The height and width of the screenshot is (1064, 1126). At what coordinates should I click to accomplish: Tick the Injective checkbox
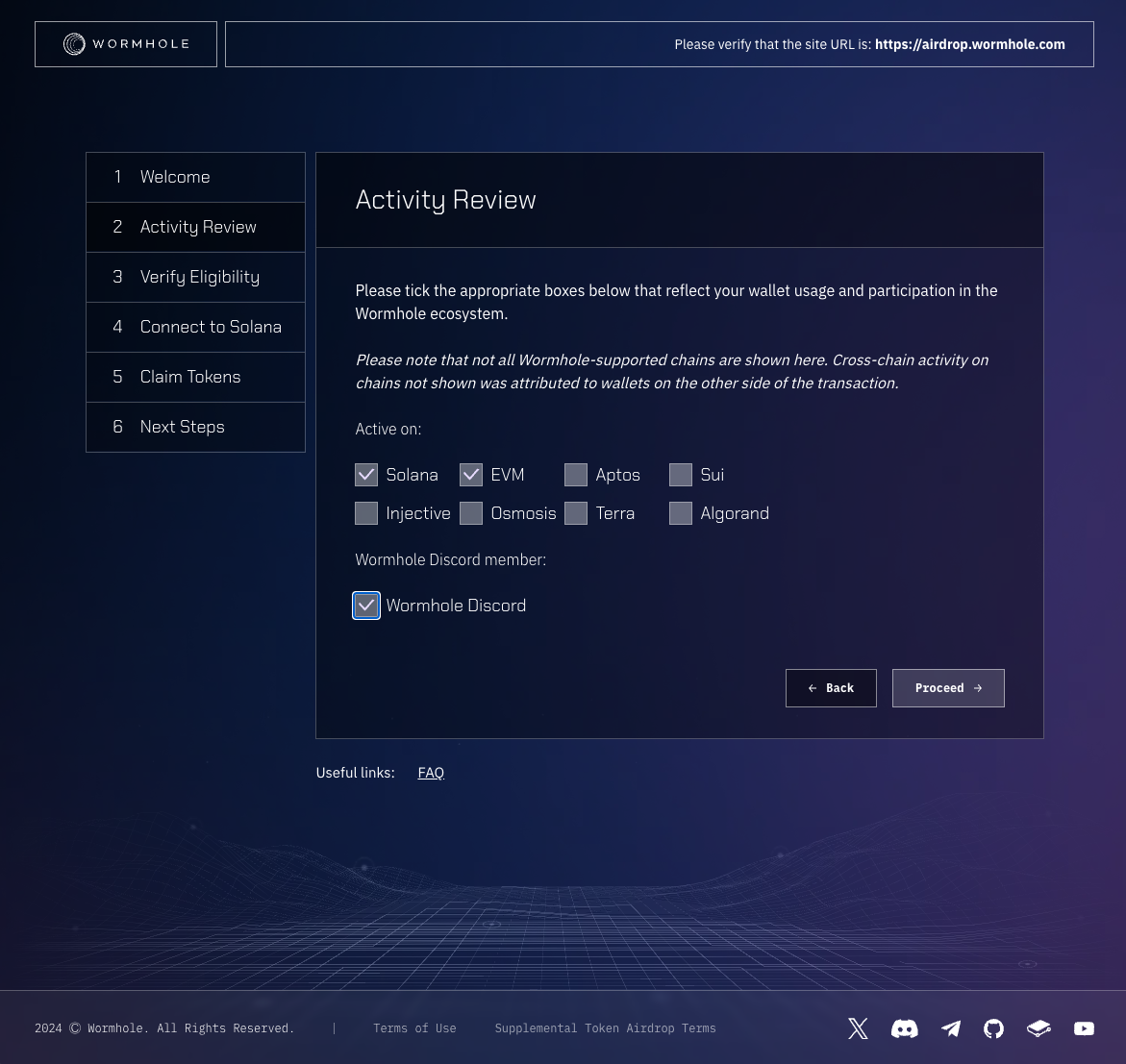tap(366, 513)
